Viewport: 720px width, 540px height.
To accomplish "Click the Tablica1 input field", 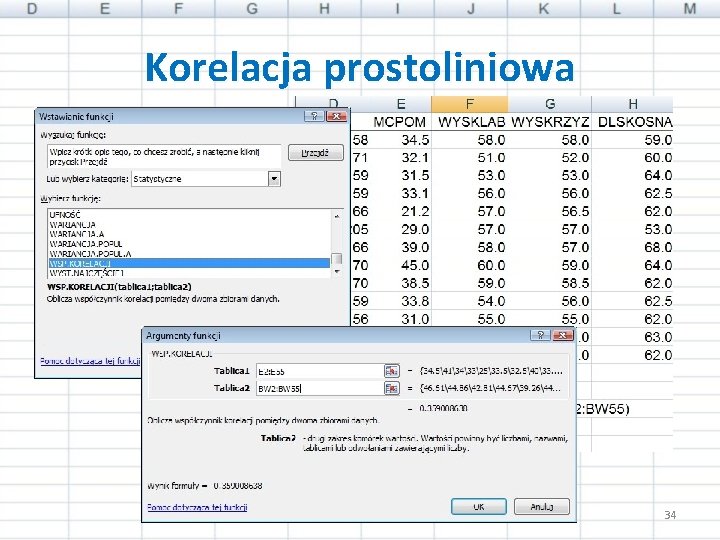I will 320,371.
